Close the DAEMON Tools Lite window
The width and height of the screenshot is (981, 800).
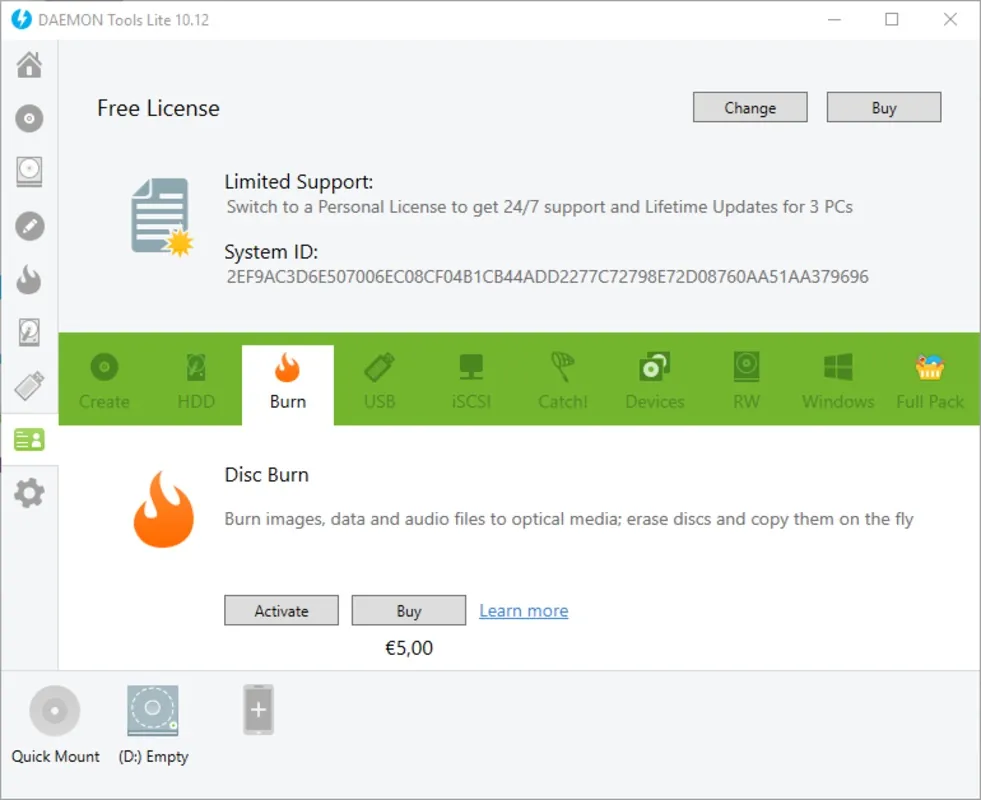pos(950,19)
